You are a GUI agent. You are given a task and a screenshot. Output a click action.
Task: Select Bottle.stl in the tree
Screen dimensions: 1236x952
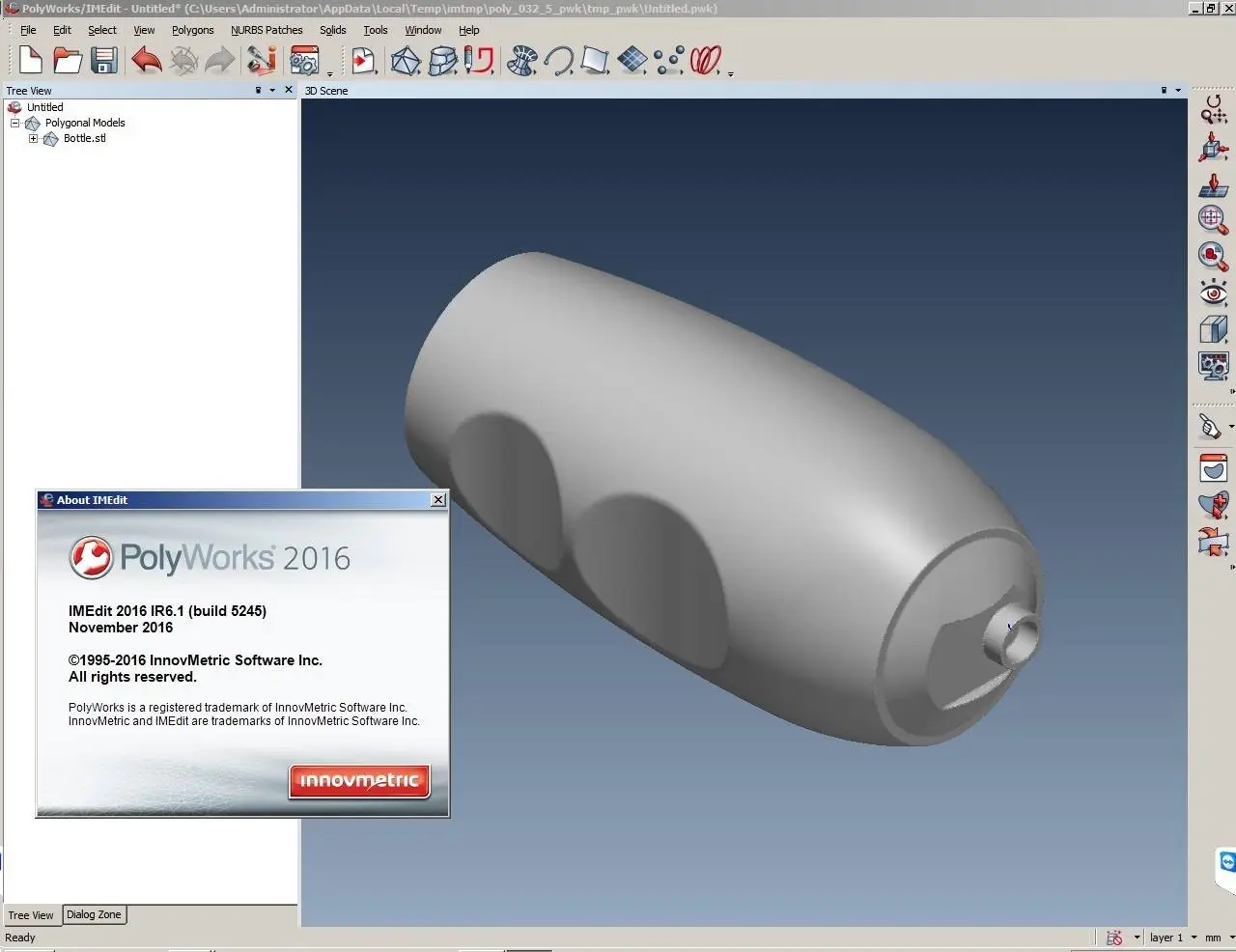coord(85,138)
